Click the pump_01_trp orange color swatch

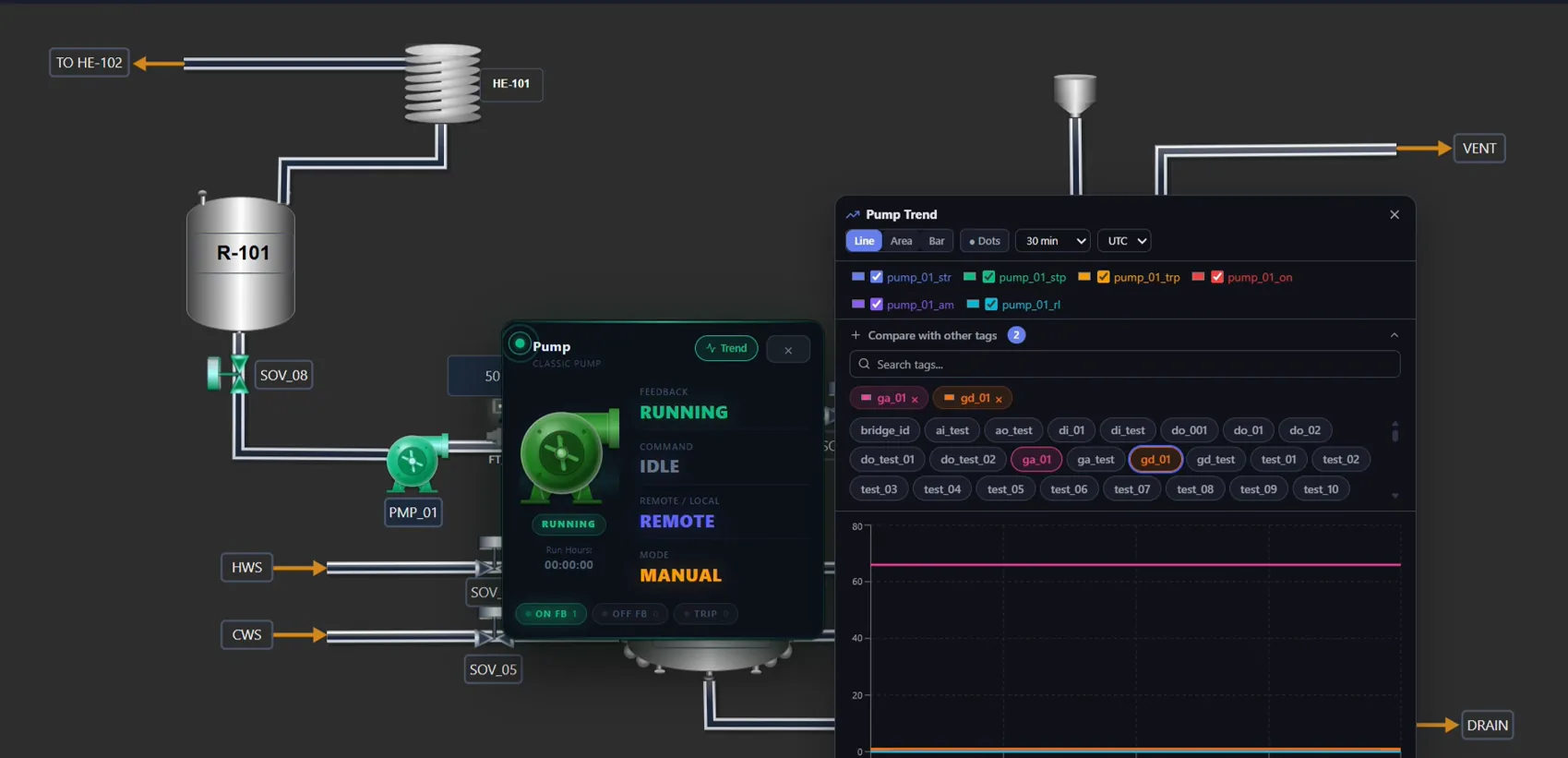(x=1084, y=277)
